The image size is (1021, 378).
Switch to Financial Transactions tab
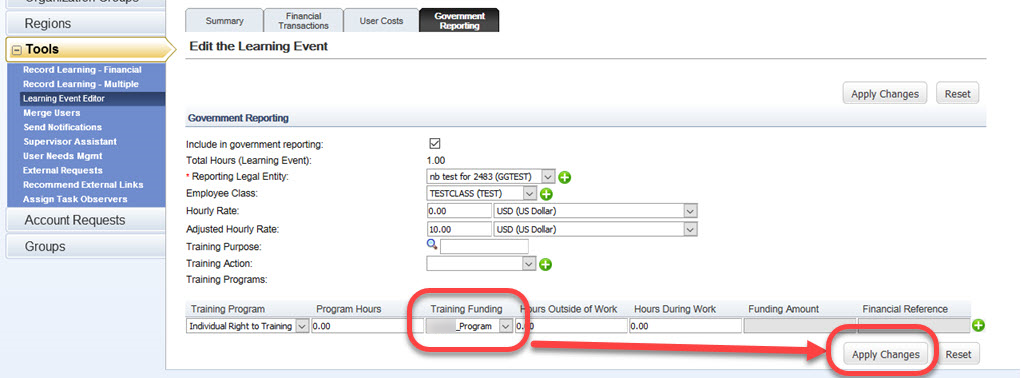[x=303, y=21]
